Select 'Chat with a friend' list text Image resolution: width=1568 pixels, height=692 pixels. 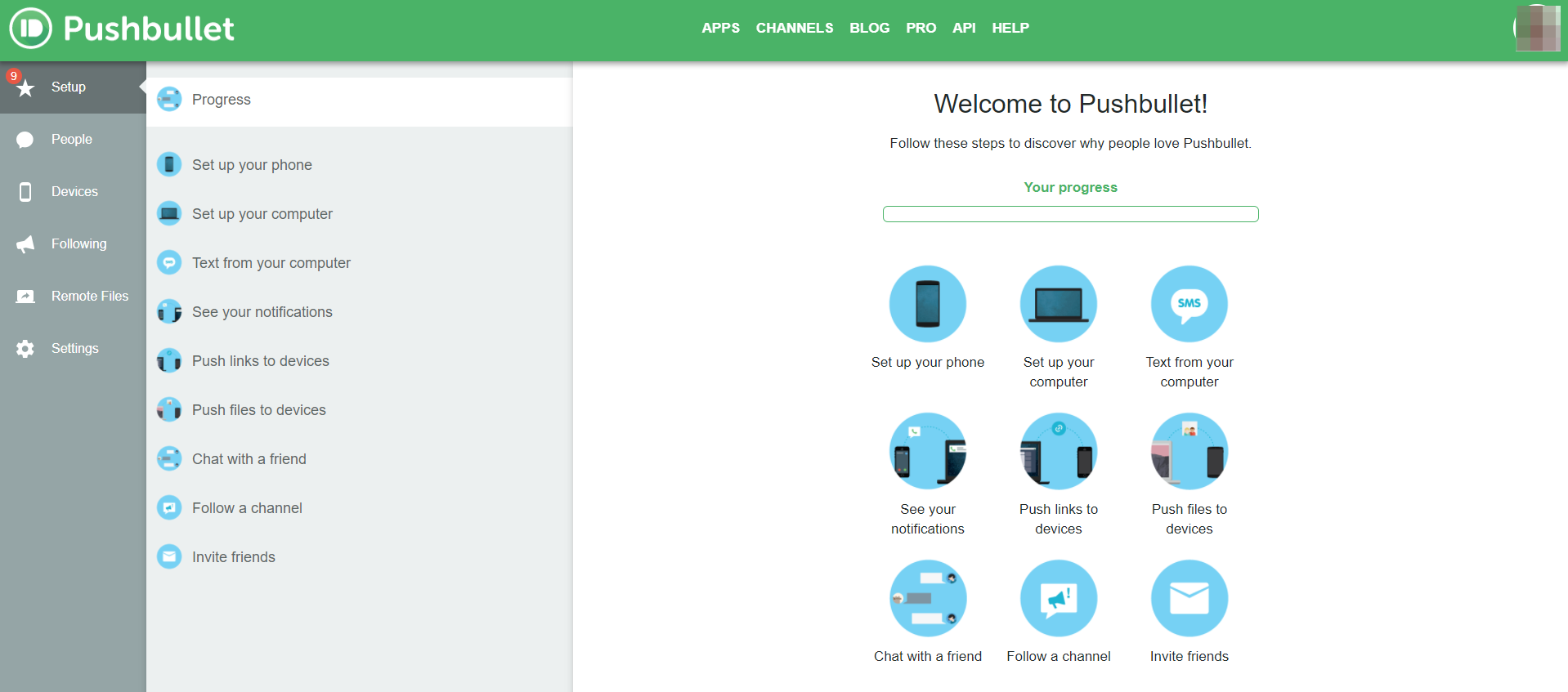click(249, 459)
